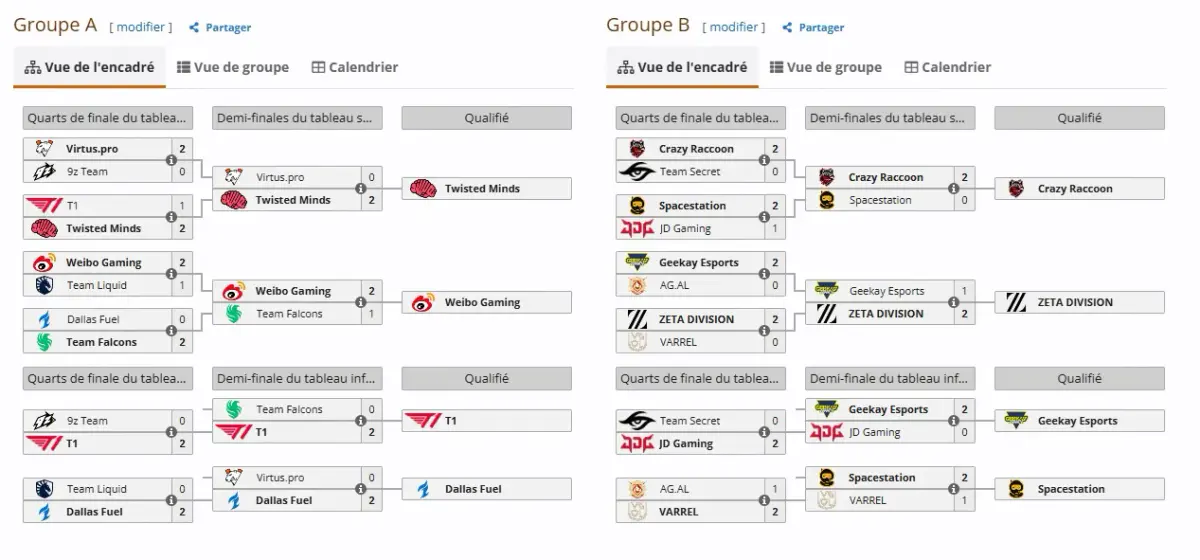Open match info for Crazy Raccoon vs Team Secret
This screenshot has width=1200, height=560.
tap(764, 160)
